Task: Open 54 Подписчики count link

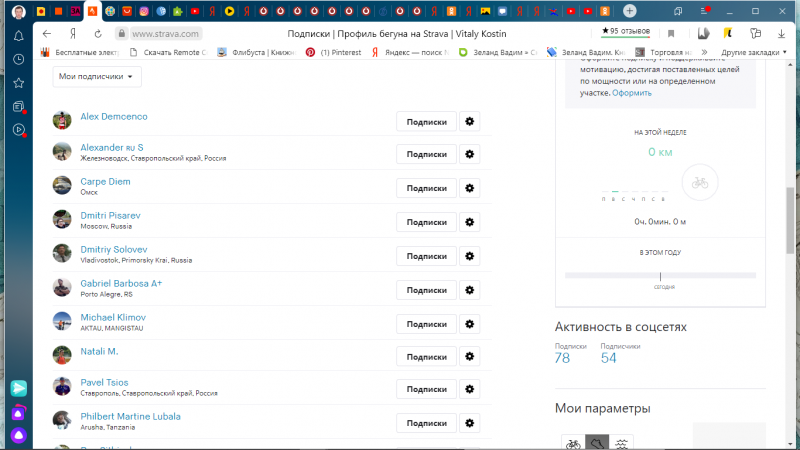Action: [x=608, y=358]
